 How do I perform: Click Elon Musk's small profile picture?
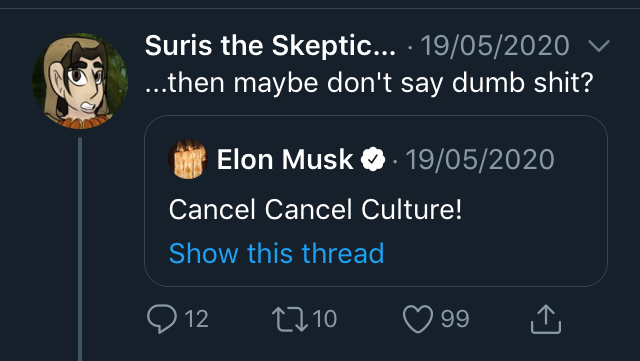(x=188, y=159)
